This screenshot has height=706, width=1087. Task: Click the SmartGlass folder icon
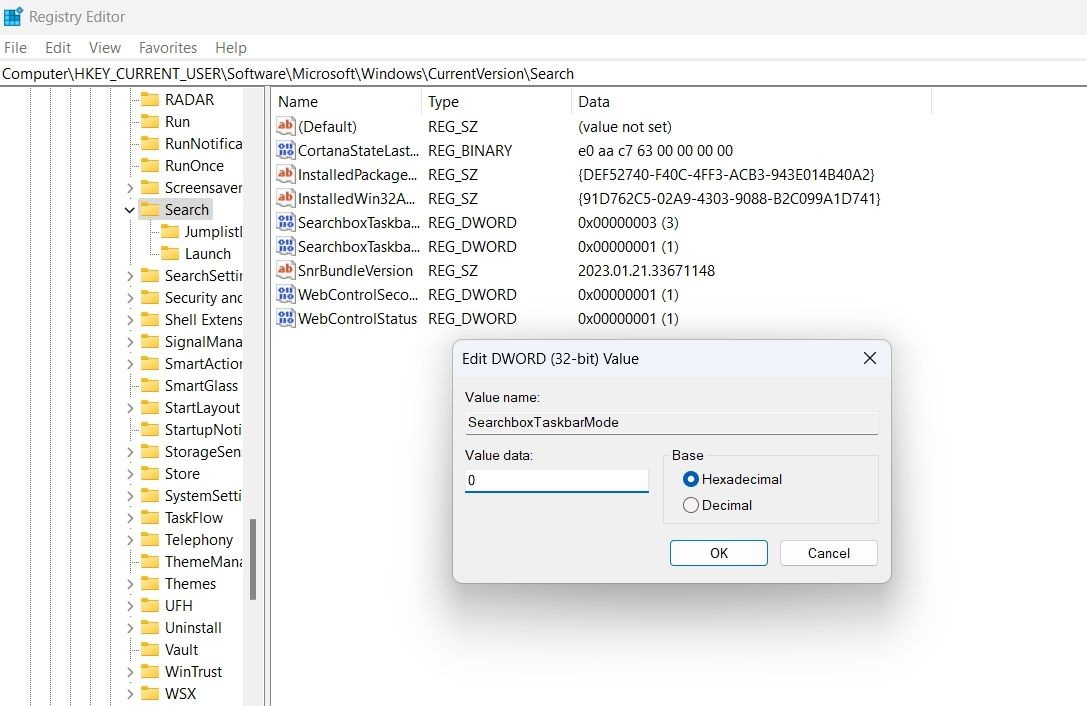point(150,386)
